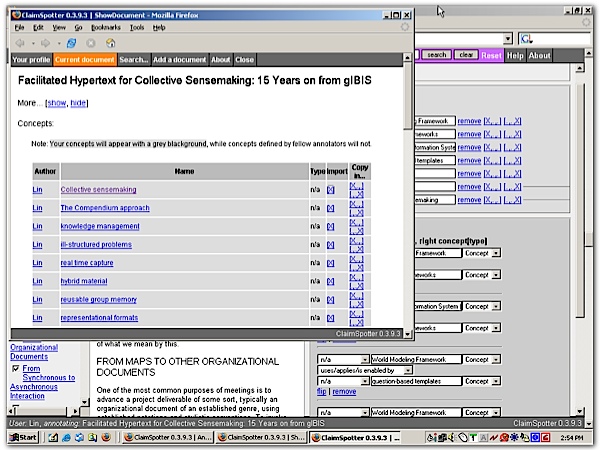Viewport: 600px width, 450px height.
Task: Click the question-based templates input field
Action: tap(416, 381)
